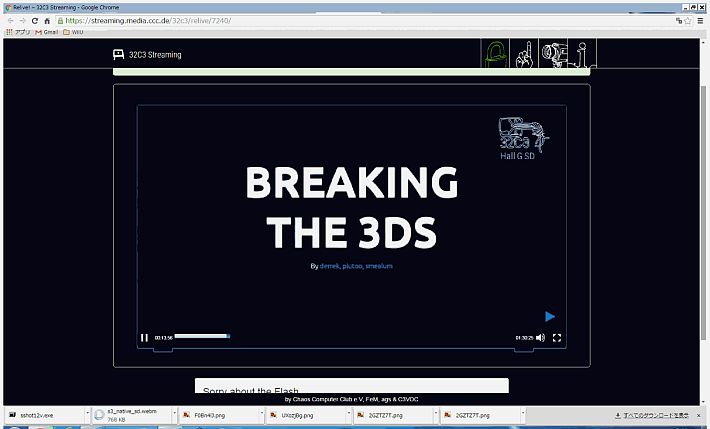Enter fullscreen mode on the video player
This screenshot has width=710, height=429.
557,337
